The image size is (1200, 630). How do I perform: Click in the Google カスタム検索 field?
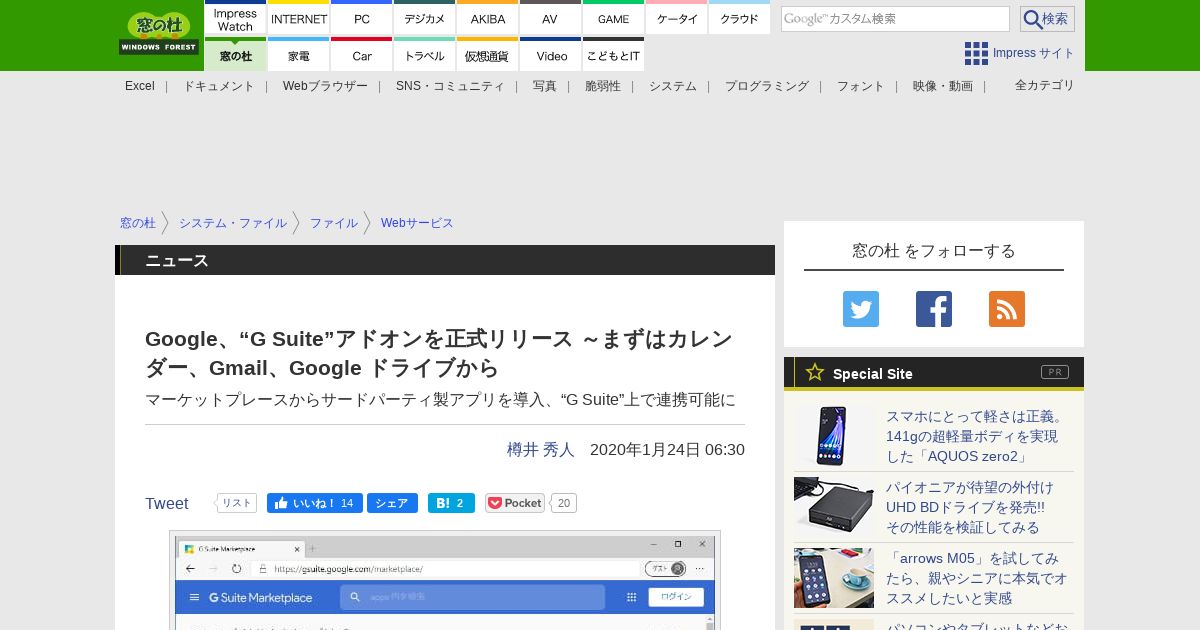tap(895, 19)
